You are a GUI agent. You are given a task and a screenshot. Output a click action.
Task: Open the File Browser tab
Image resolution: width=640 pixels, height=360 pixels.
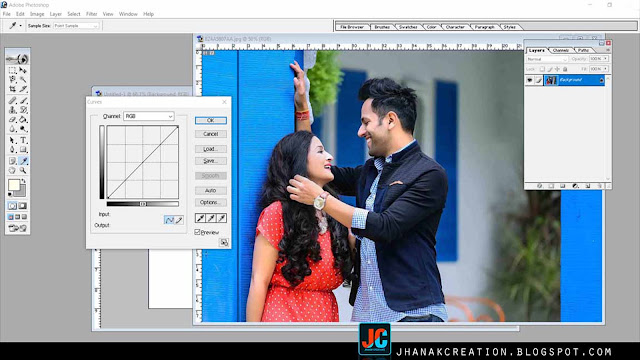(352, 27)
